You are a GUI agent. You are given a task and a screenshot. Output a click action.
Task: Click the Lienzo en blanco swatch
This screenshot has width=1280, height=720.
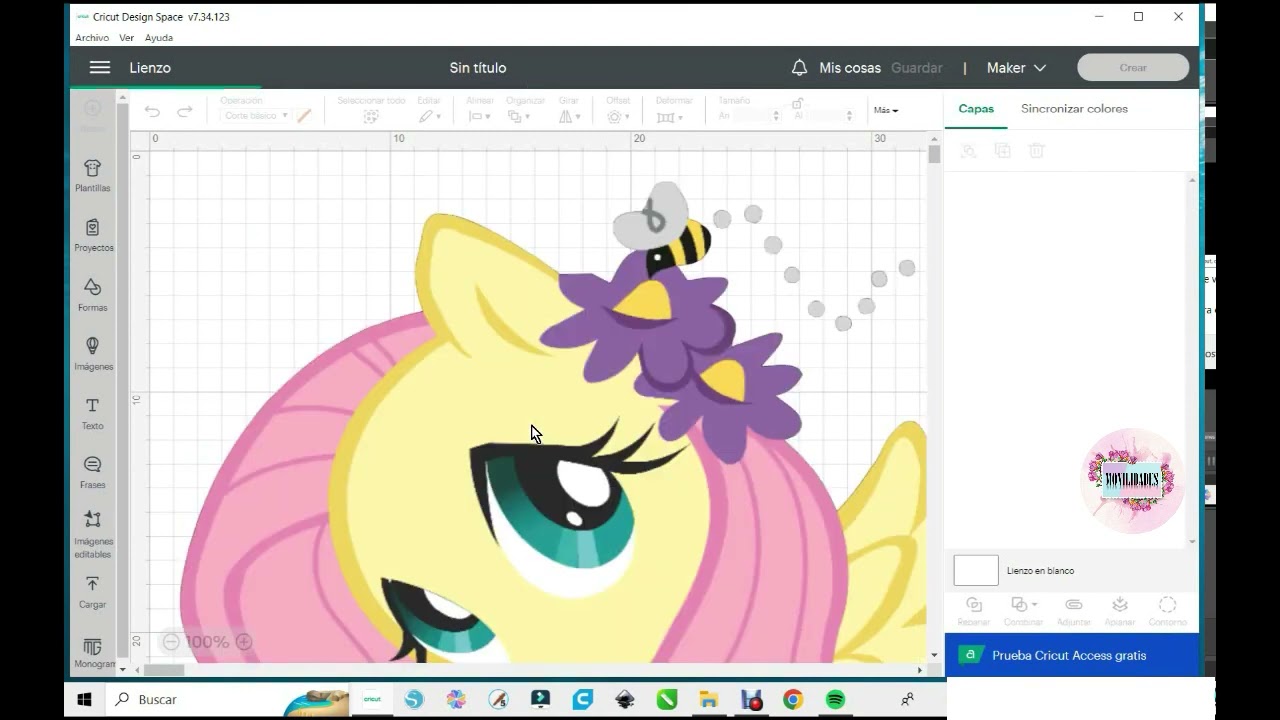click(x=976, y=570)
